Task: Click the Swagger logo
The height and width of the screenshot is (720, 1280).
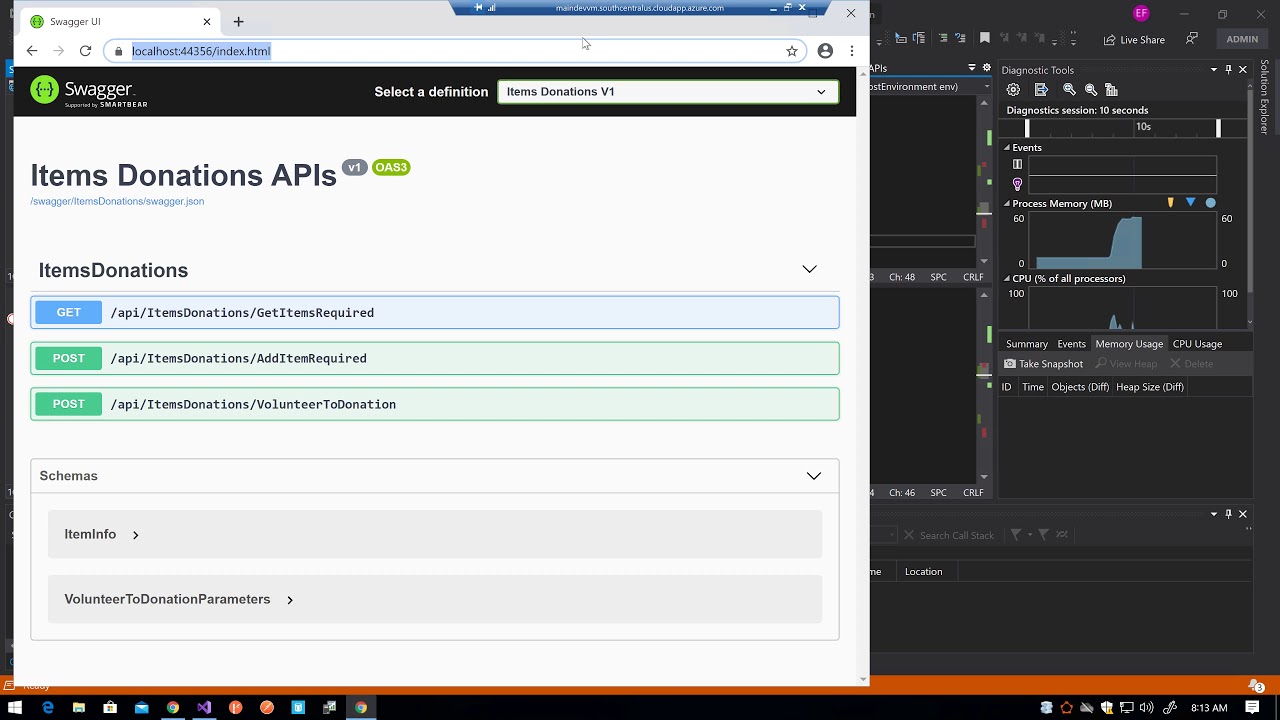Action: point(89,91)
